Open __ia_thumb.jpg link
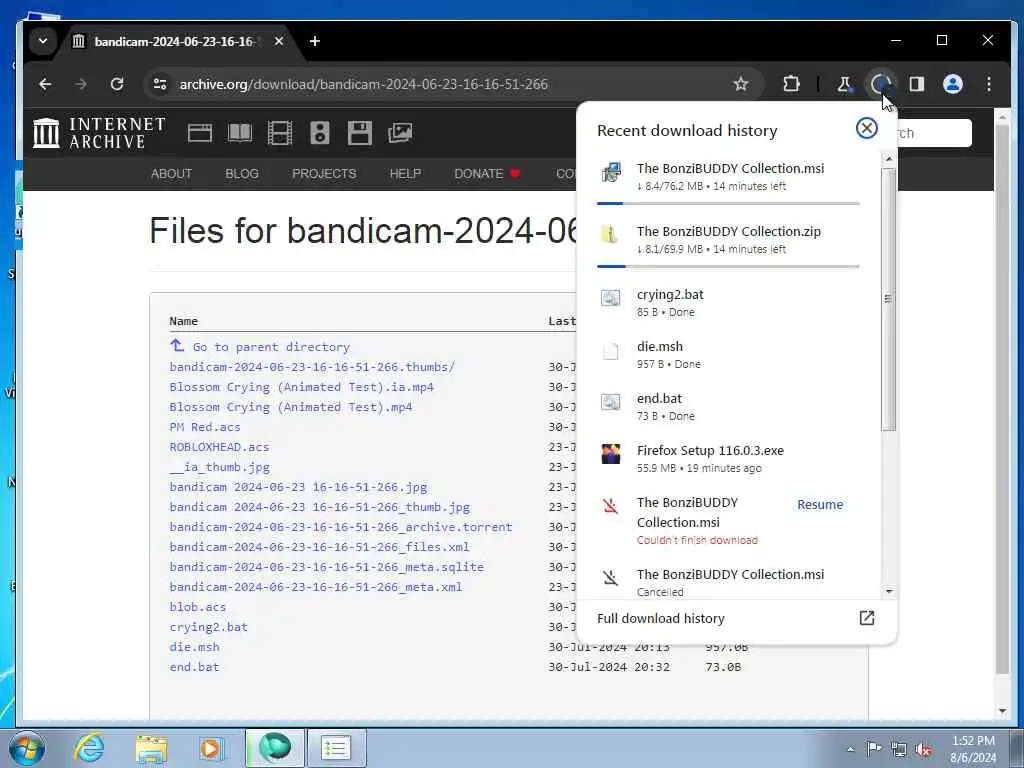The image size is (1024, 768). [219, 467]
